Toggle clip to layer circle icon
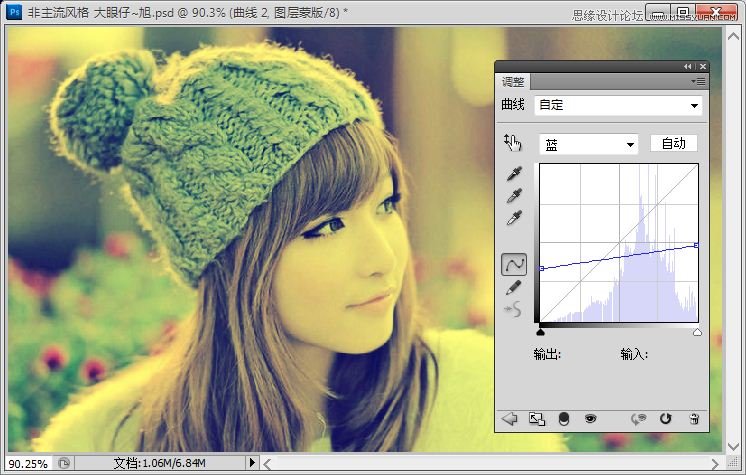 click(563, 419)
